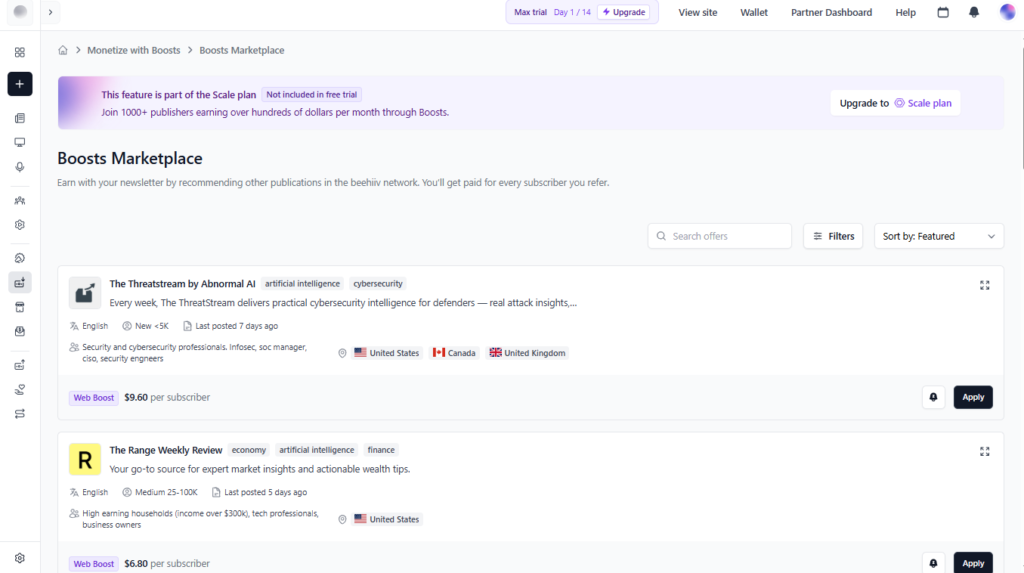Open Wallet in top navigation

click(x=754, y=12)
